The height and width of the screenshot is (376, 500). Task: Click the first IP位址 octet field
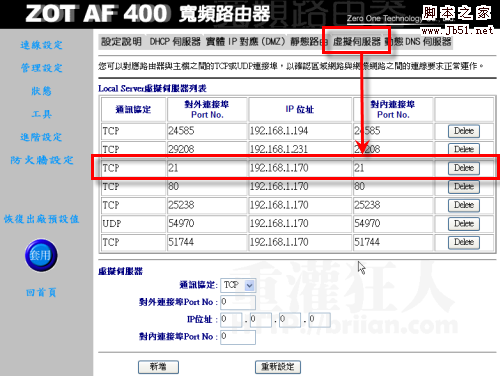click(x=231, y=320)
